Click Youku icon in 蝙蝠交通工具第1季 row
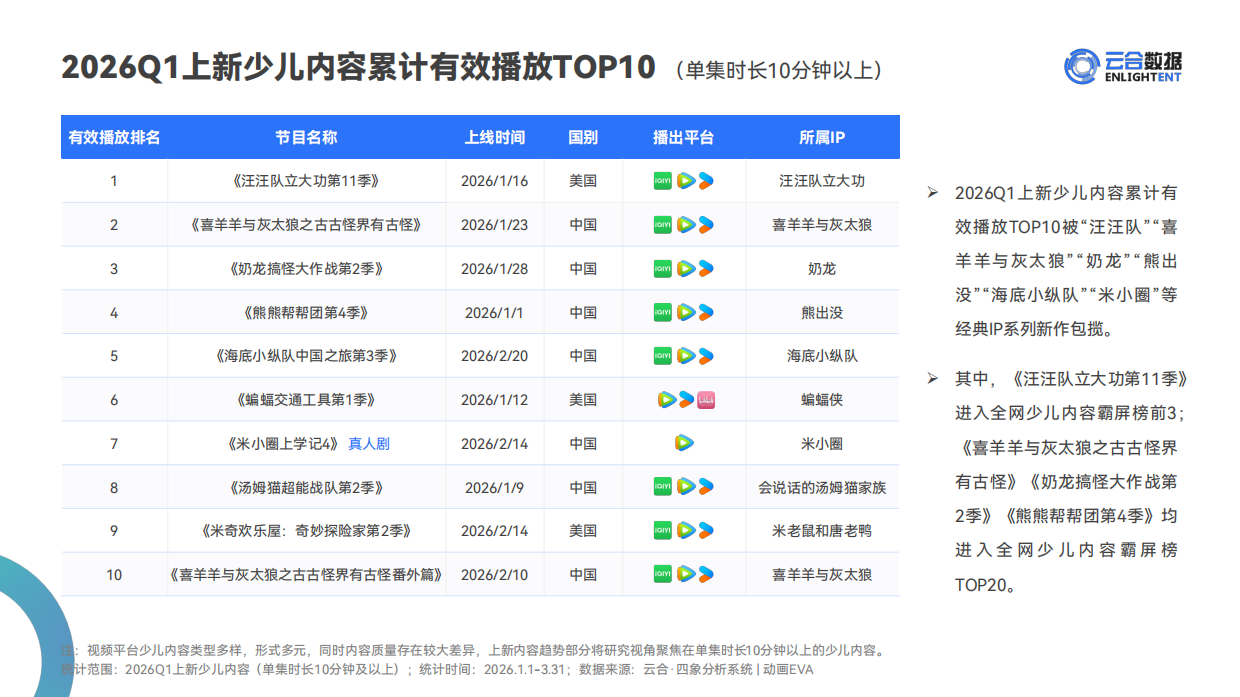This screenshot has width=1240, height=697. pyautogui.click(x=686, y=400)
